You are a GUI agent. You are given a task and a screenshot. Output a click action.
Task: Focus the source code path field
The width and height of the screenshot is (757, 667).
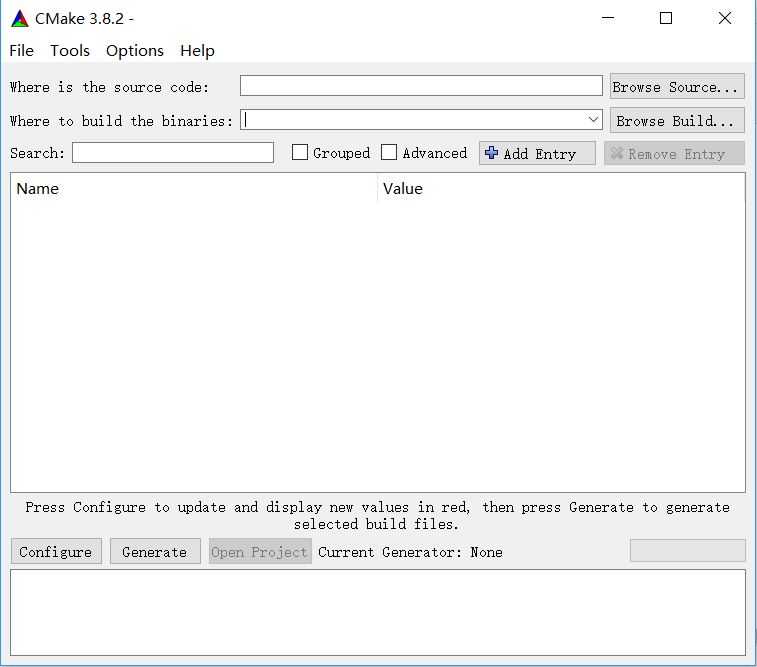(x=421, y=86)
